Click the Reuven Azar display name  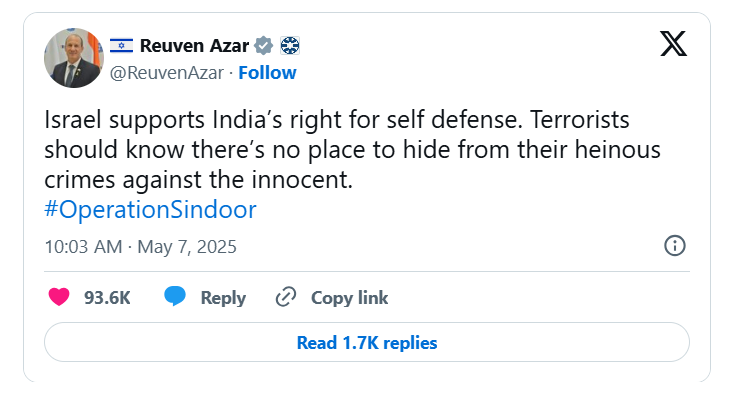194,46
